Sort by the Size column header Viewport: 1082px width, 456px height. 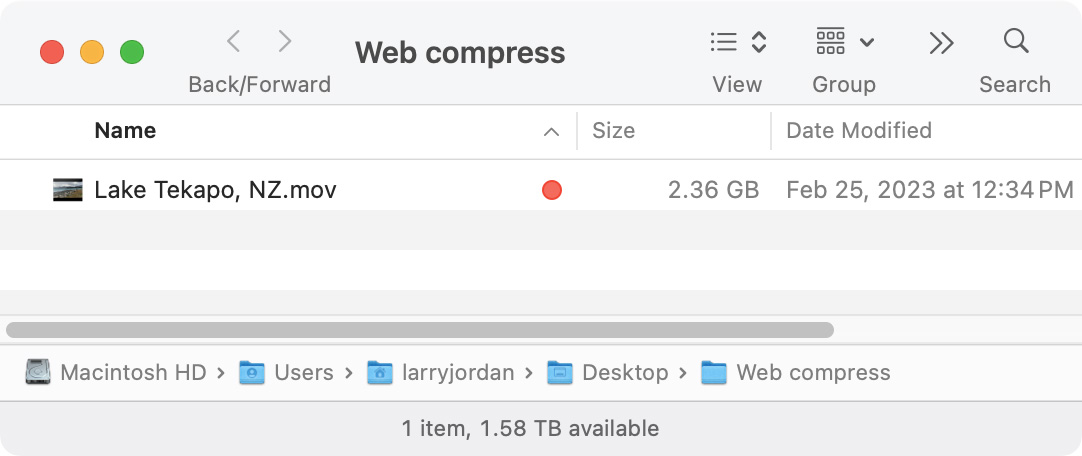point(613,131)
